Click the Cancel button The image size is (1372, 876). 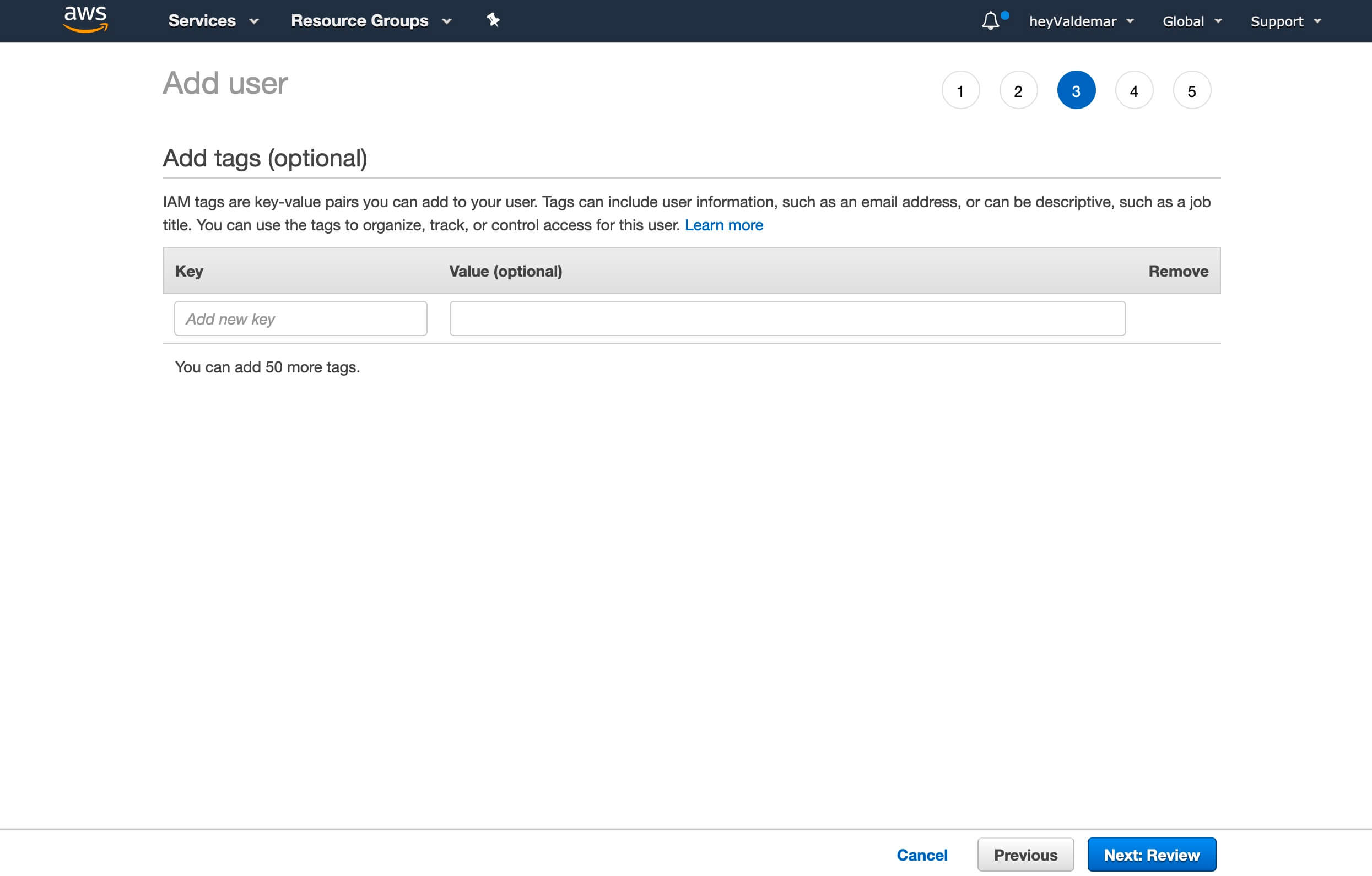click(x=921, y=855)
